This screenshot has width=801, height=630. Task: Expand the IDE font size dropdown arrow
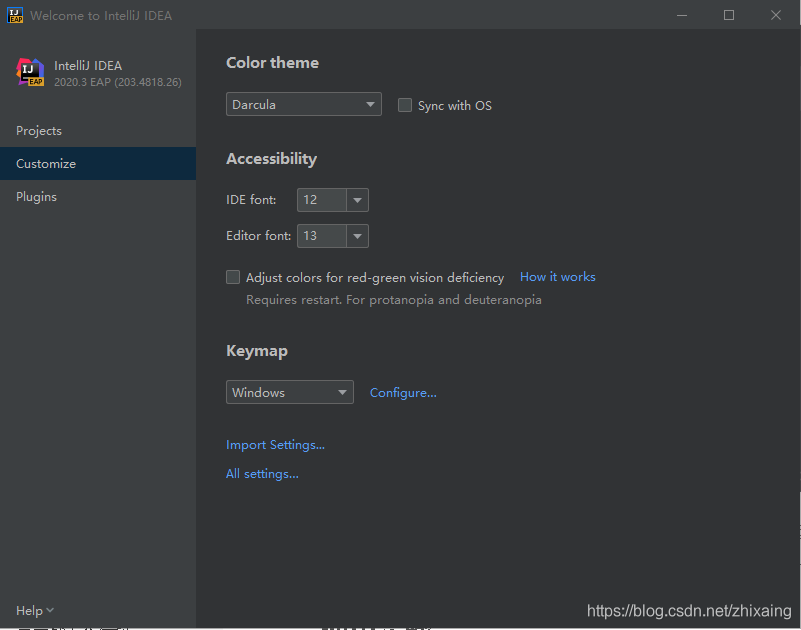[358, 200]
